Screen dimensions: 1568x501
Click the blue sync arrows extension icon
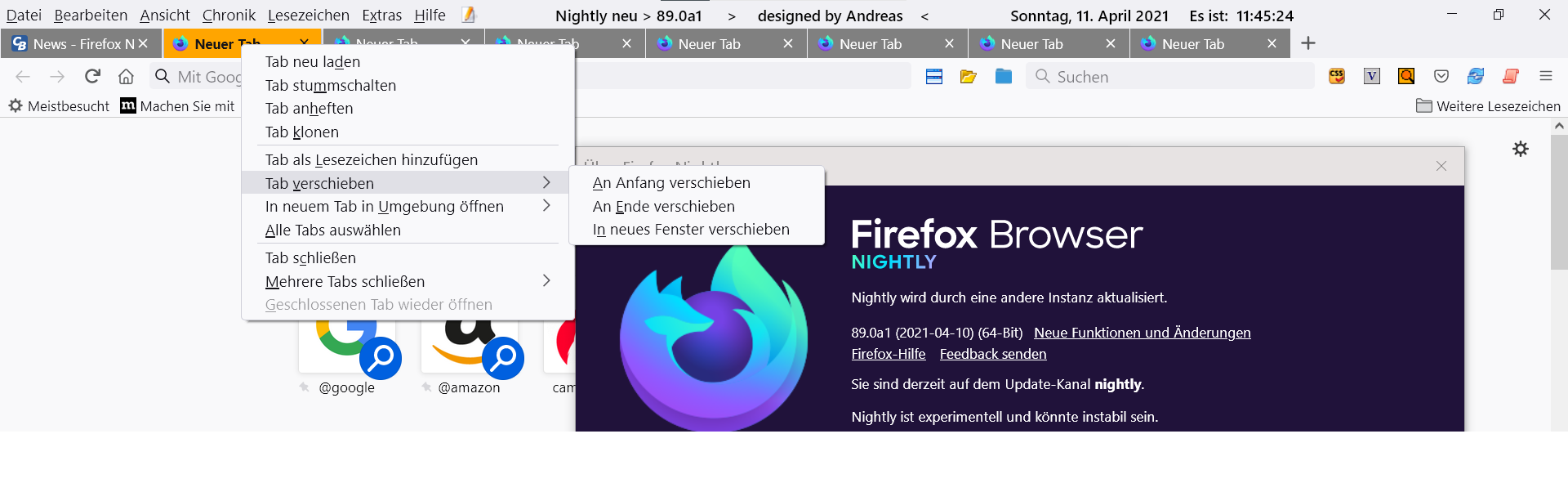point(1476,76)
